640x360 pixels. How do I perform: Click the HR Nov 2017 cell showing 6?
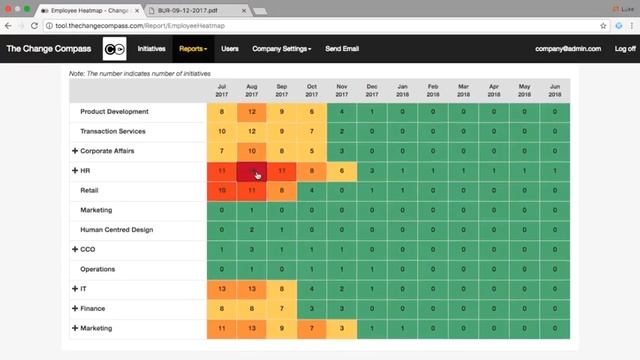click(x=342, y=171)
